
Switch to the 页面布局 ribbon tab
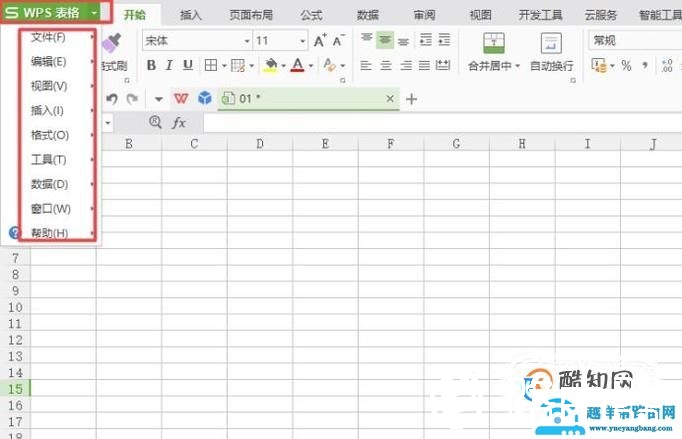coord(251,15)
